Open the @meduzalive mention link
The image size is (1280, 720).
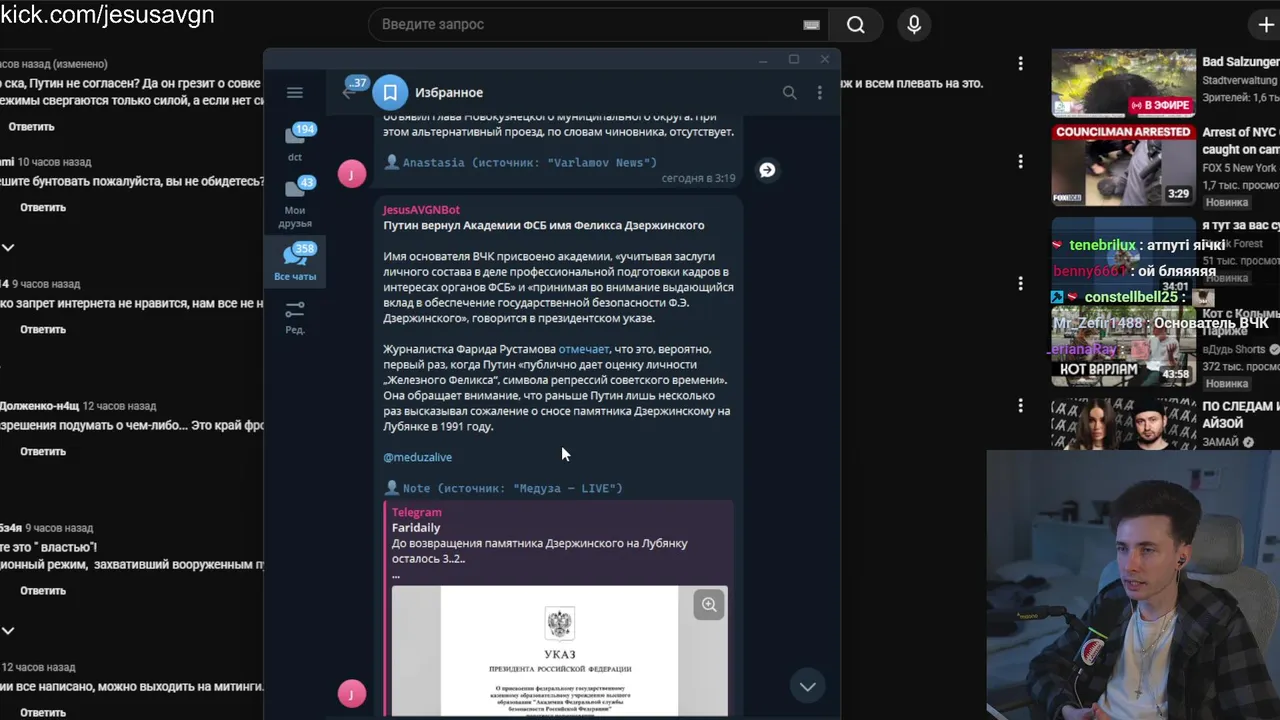coord(417,457)
